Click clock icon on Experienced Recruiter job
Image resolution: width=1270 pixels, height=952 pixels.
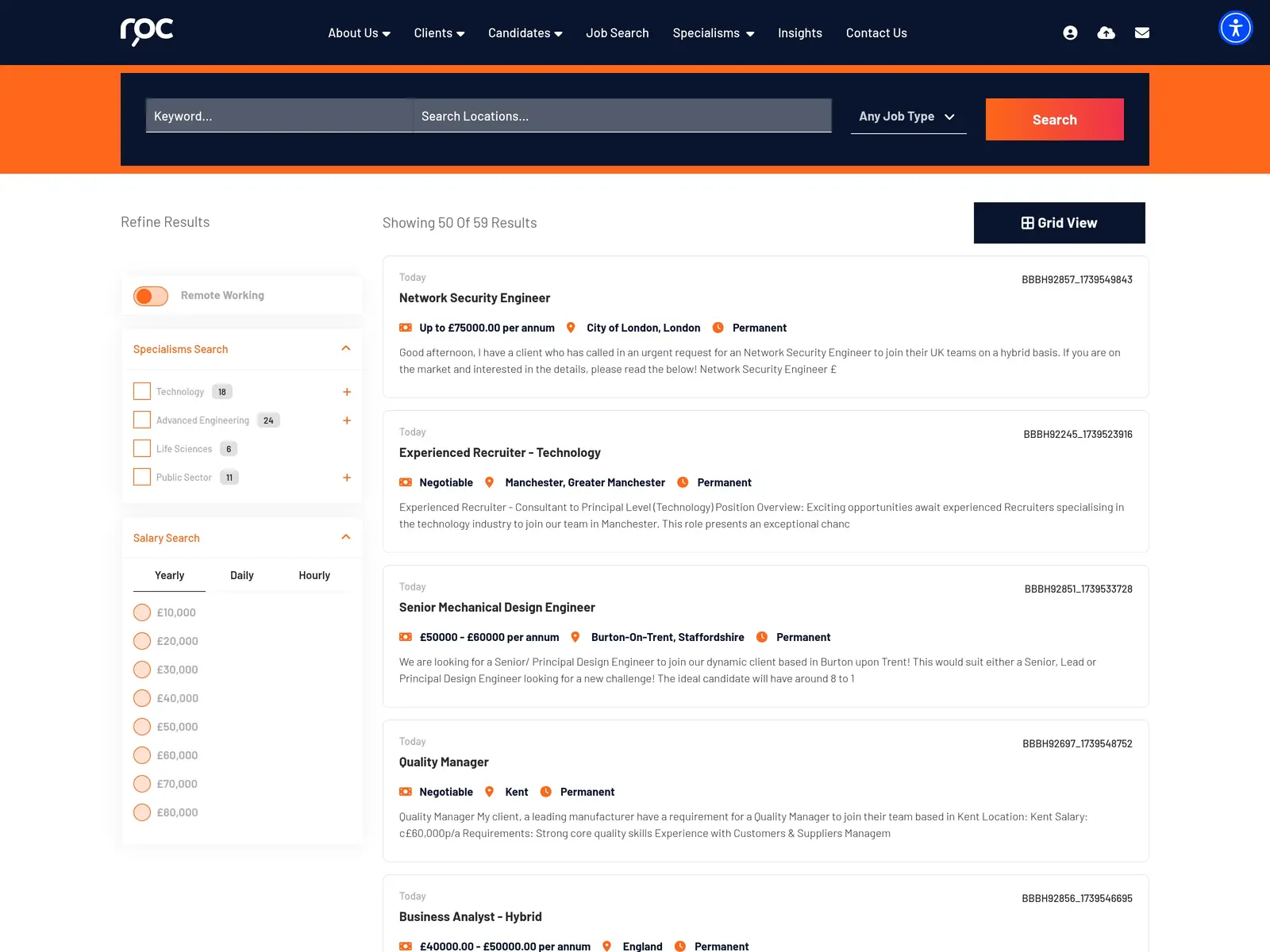click(x=683, y=482)
